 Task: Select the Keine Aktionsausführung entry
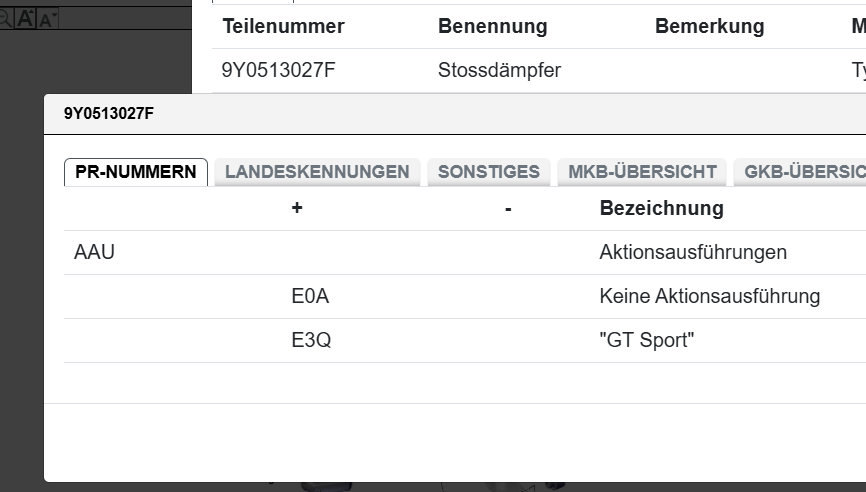pyautogui.click(x=709, y=296)
